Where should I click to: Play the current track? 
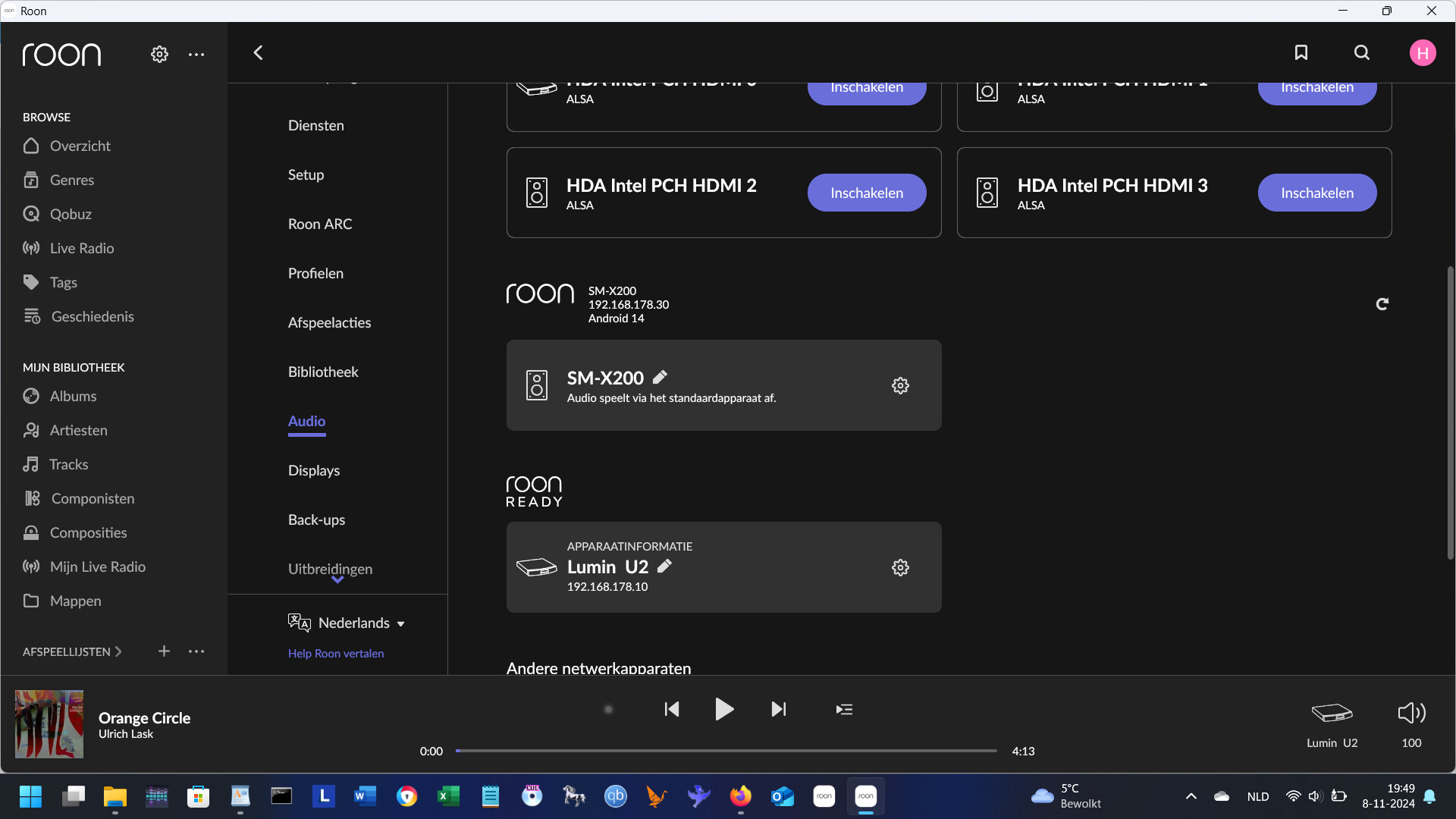coord(724,709)
